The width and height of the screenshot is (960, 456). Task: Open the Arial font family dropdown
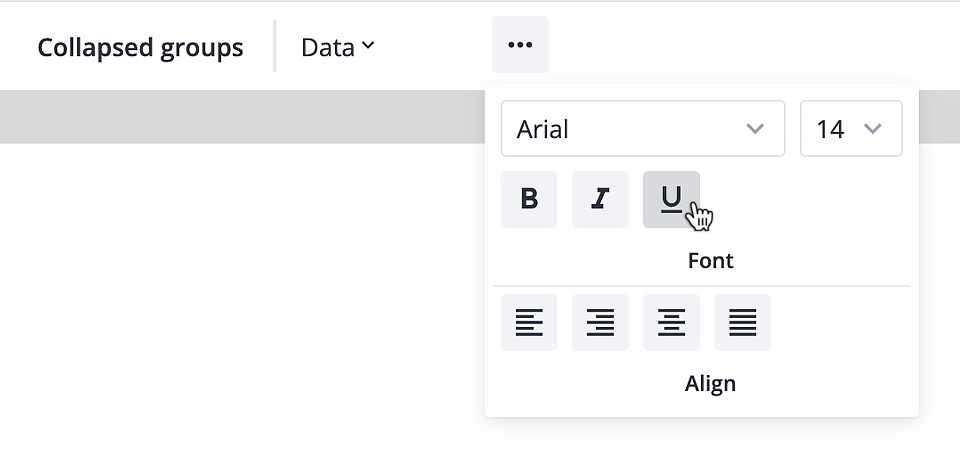point(643,129)
